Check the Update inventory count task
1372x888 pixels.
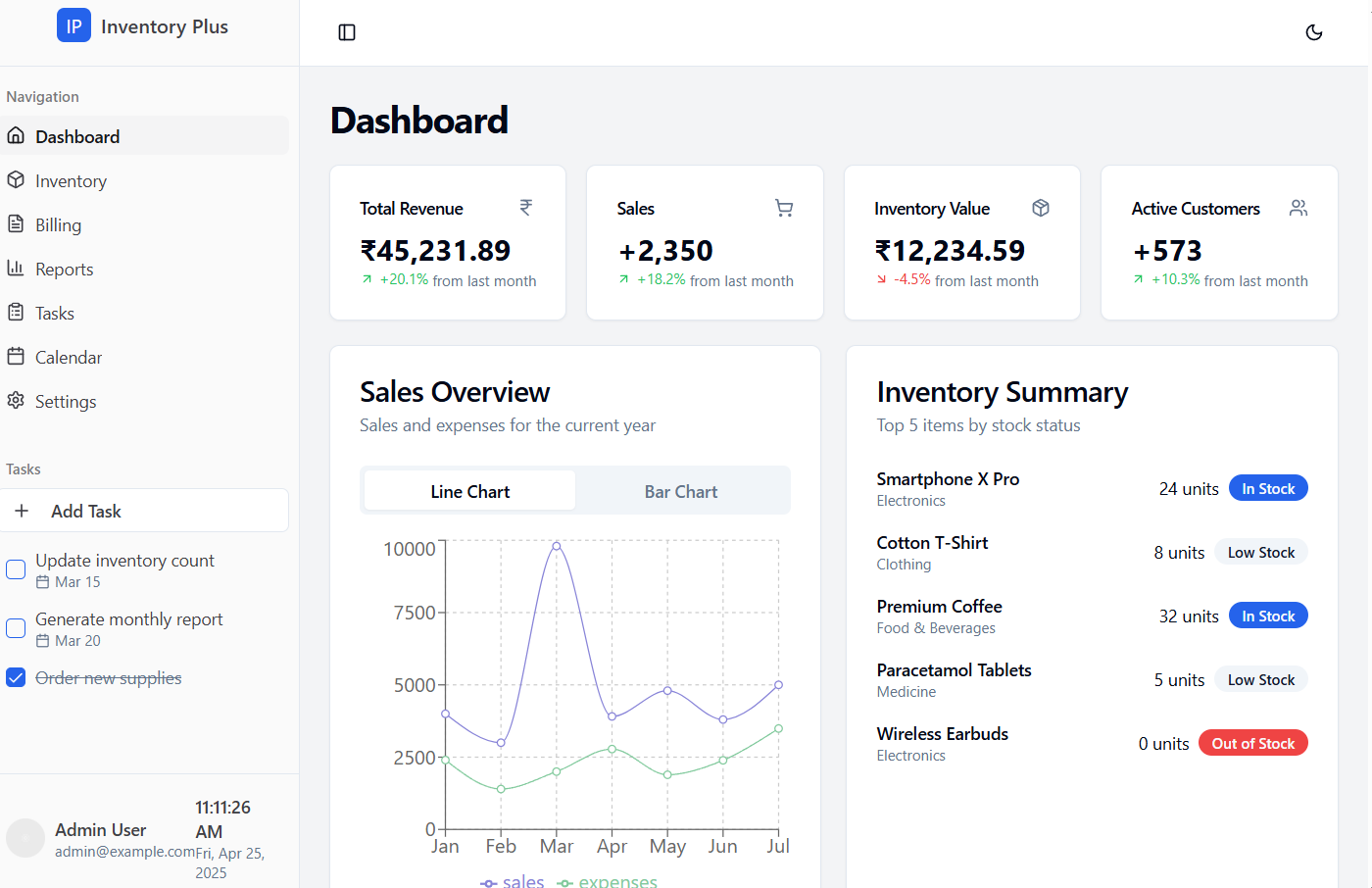[x=16, y=569]
